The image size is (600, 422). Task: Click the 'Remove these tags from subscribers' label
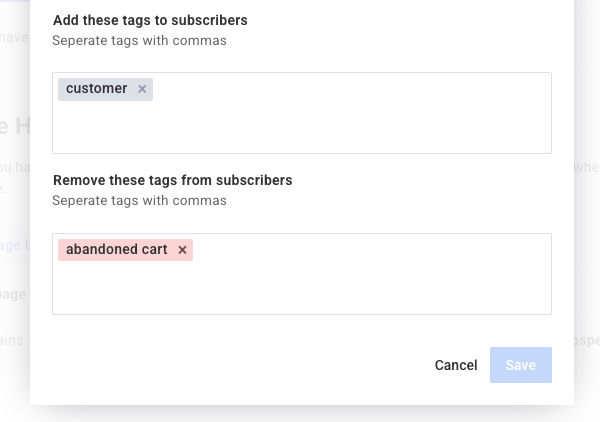[x=172, y=180]
